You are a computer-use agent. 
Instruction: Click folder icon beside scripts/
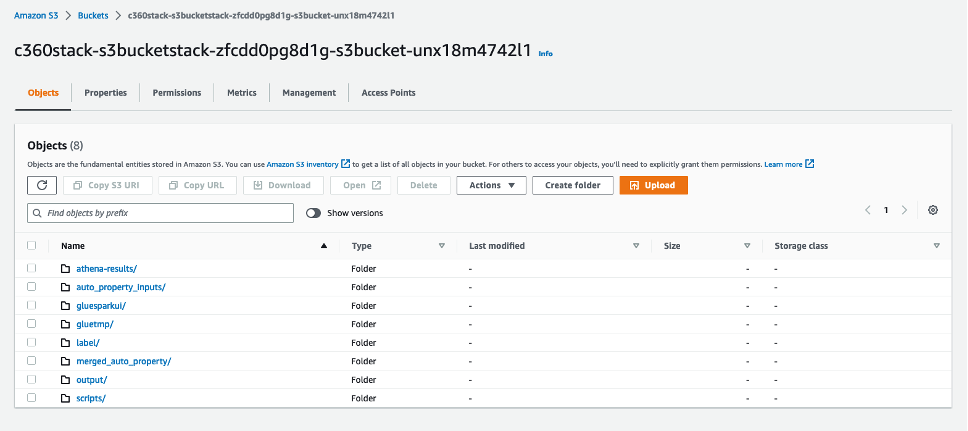tap(65, 398)
